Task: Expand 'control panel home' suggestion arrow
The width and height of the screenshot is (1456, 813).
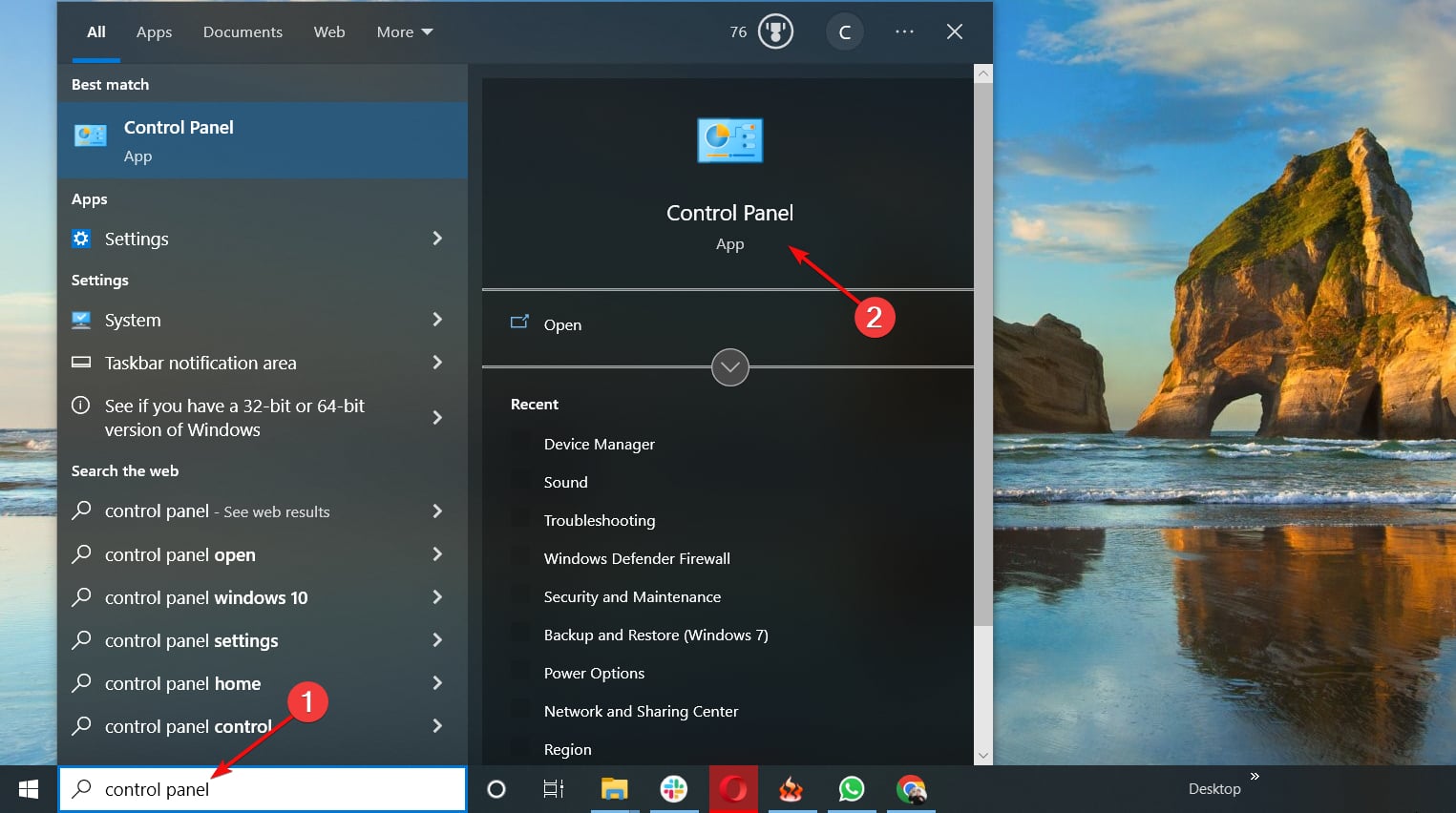Action: point(437,682)
